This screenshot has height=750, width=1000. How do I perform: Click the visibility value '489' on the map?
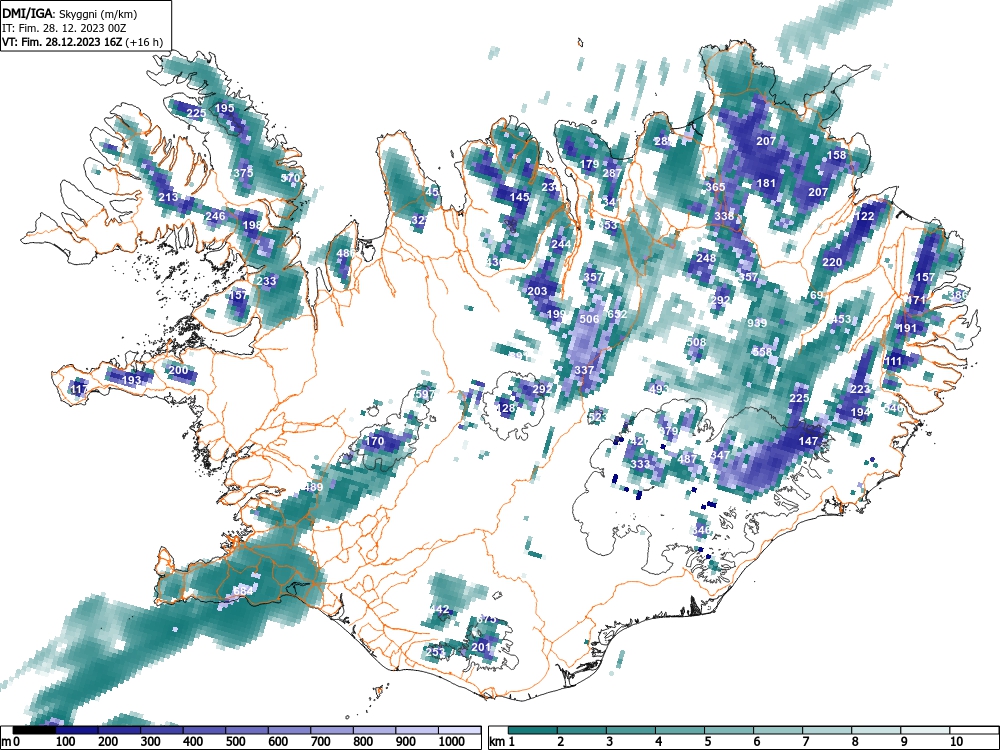[x=313, y=487]
